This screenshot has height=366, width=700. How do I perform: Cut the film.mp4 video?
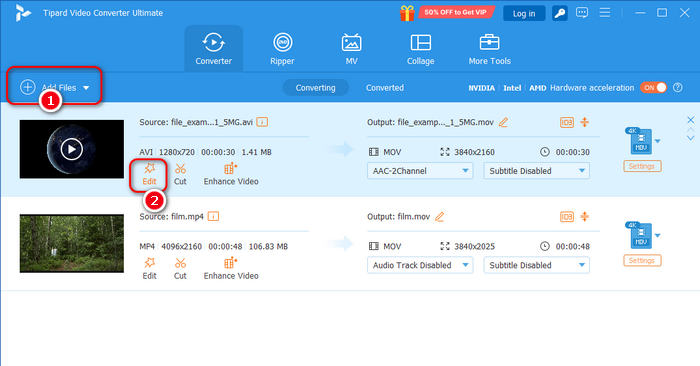click(180, 269)
